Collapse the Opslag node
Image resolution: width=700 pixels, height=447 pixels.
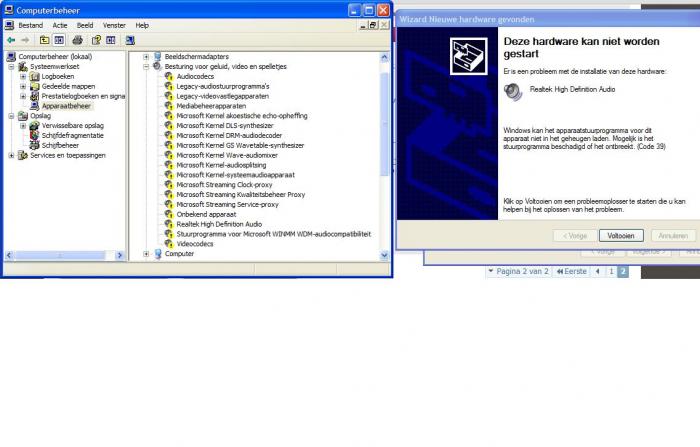coord(11,116)
